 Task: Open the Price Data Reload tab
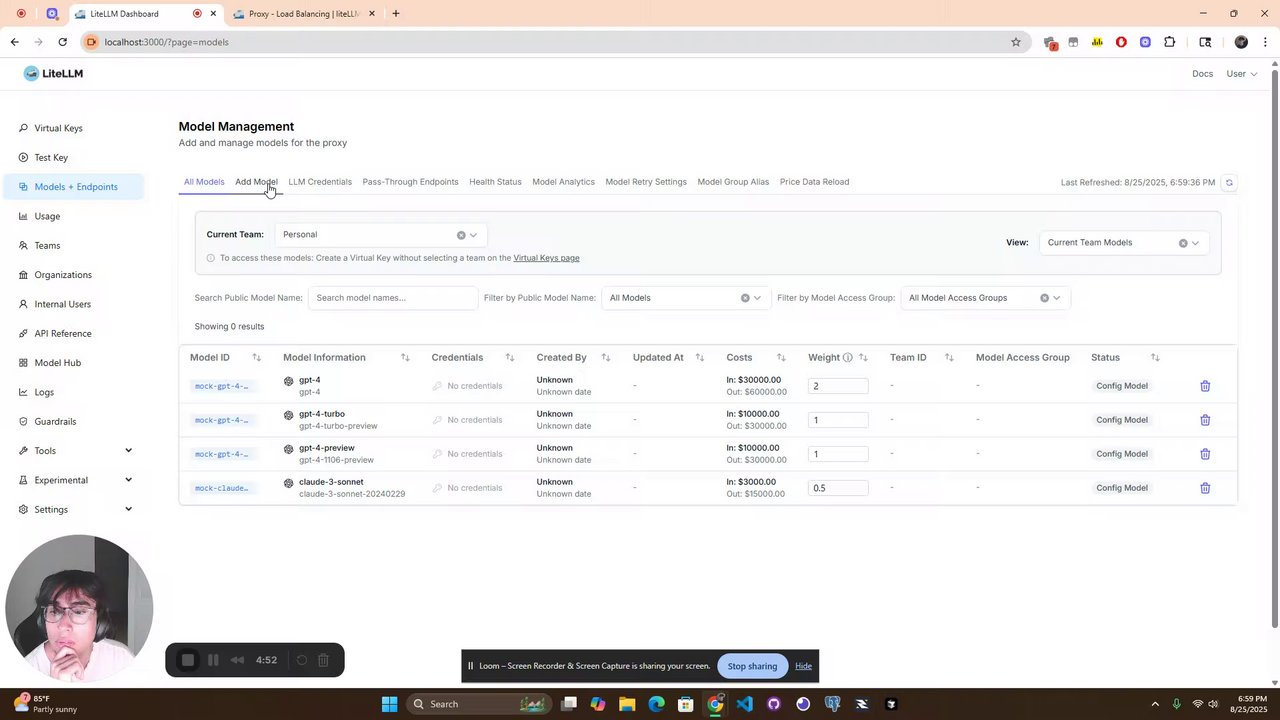tap(814, 182)
